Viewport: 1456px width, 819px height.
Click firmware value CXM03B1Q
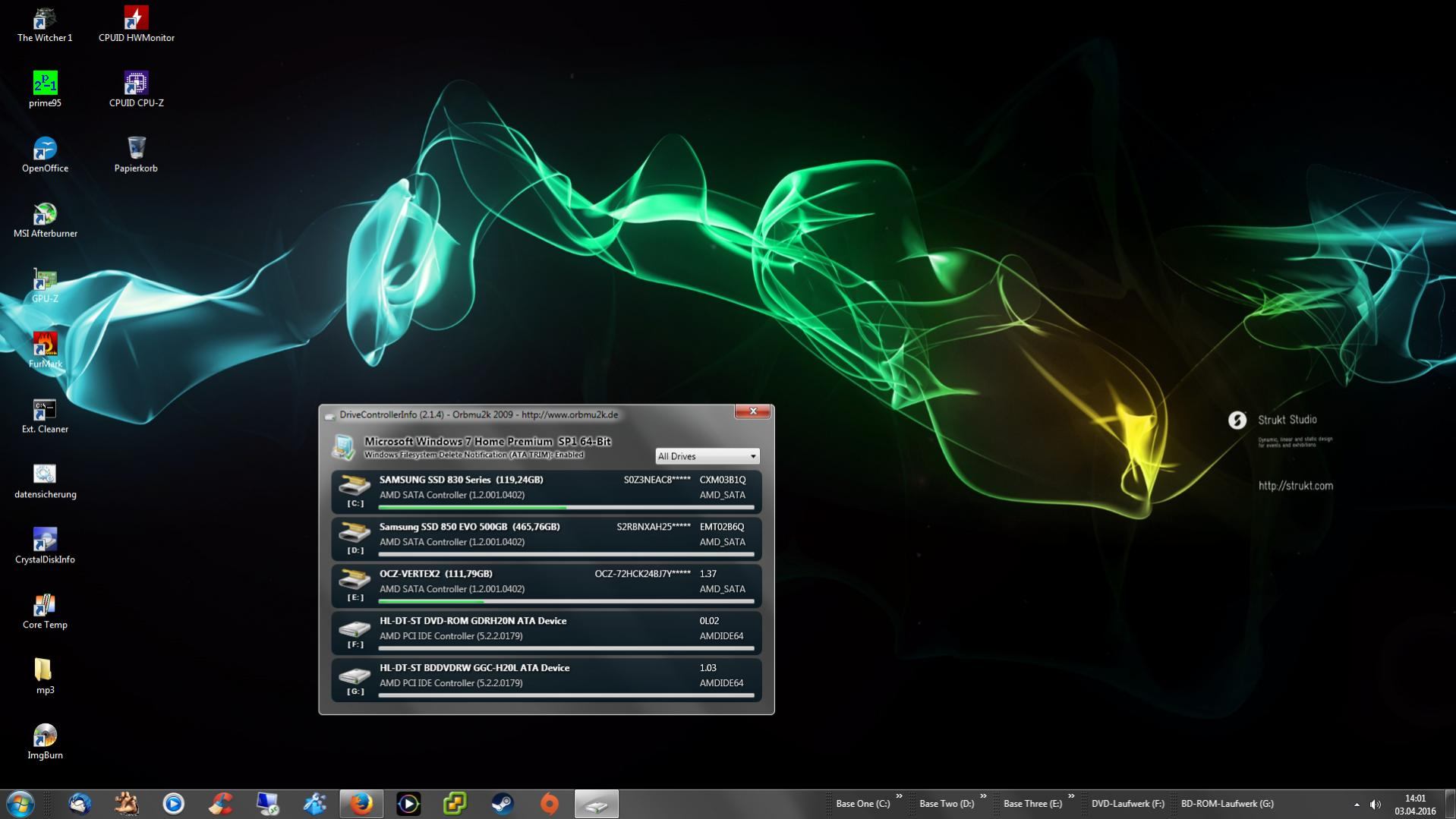pyautogui.click(x=722, y=480)
